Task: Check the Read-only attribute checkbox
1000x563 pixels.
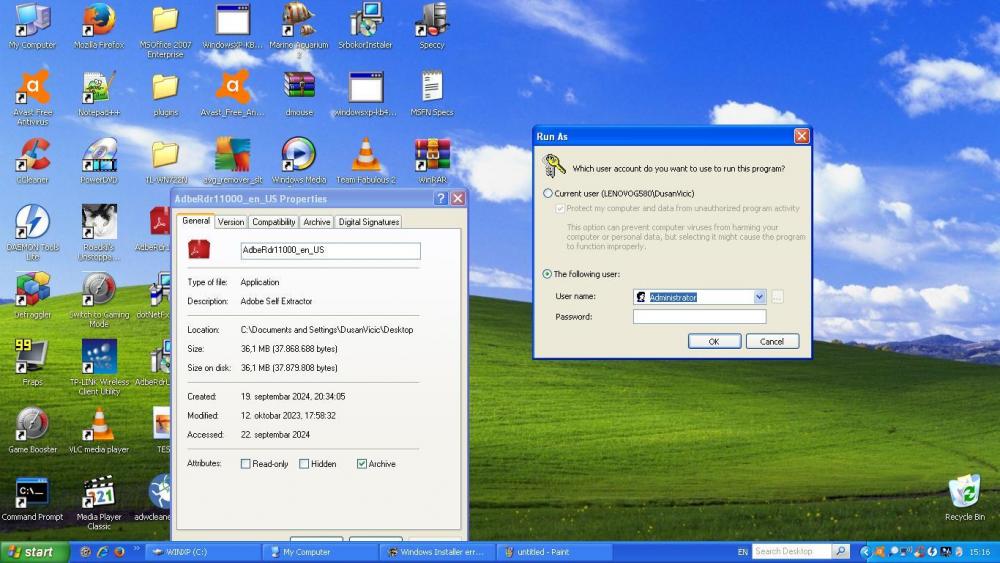Action: [246, 464]
